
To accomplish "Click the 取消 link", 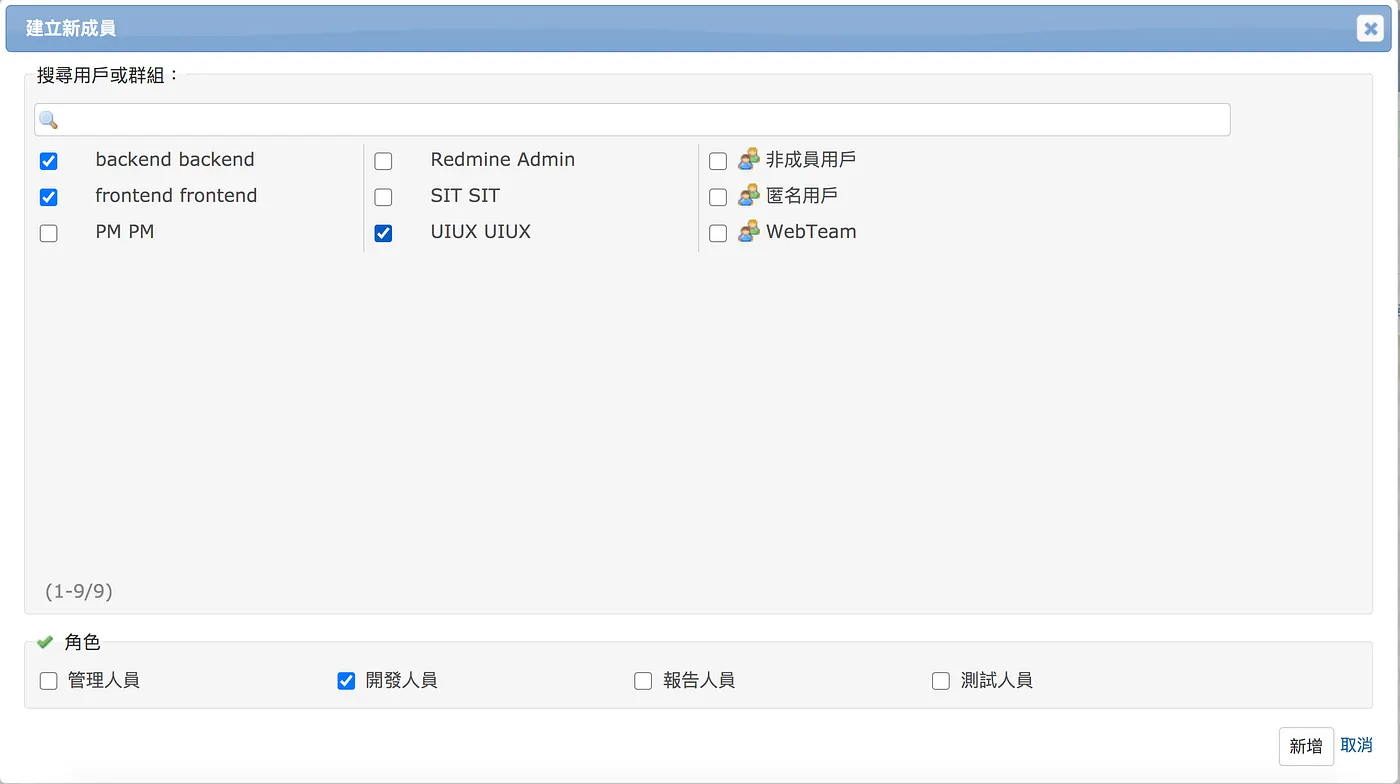I will pyautogui.click(x=1356, y=745).
